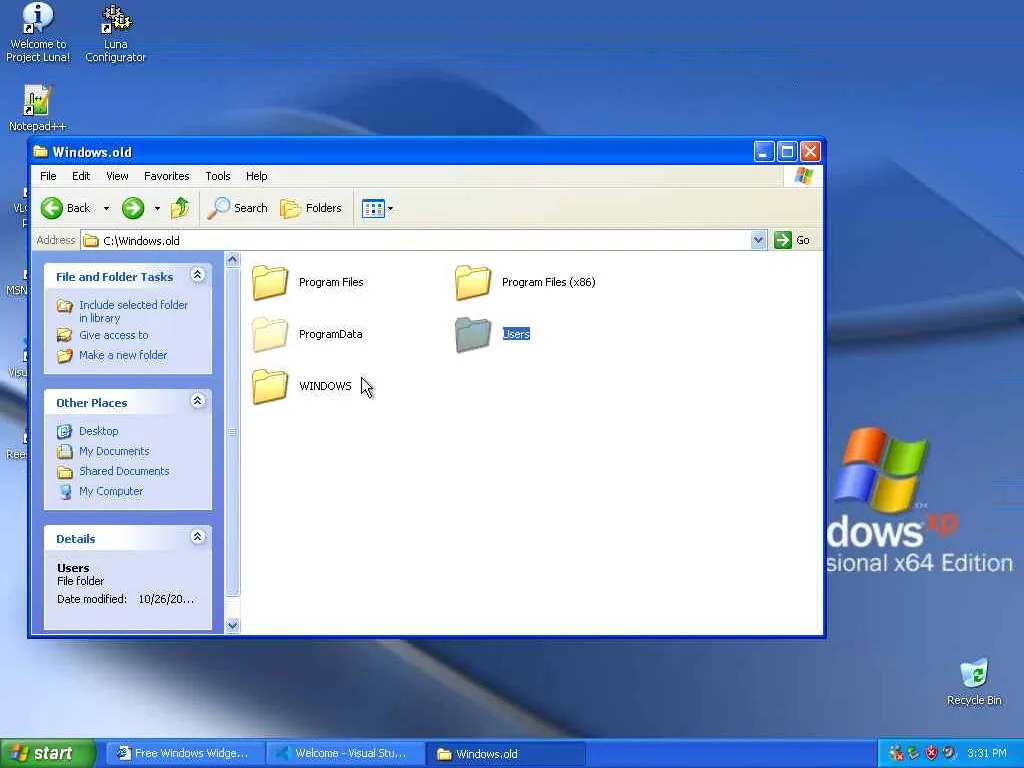Click Windows.old taskbar button
1024x768 pixels.
tap(505, 754)
